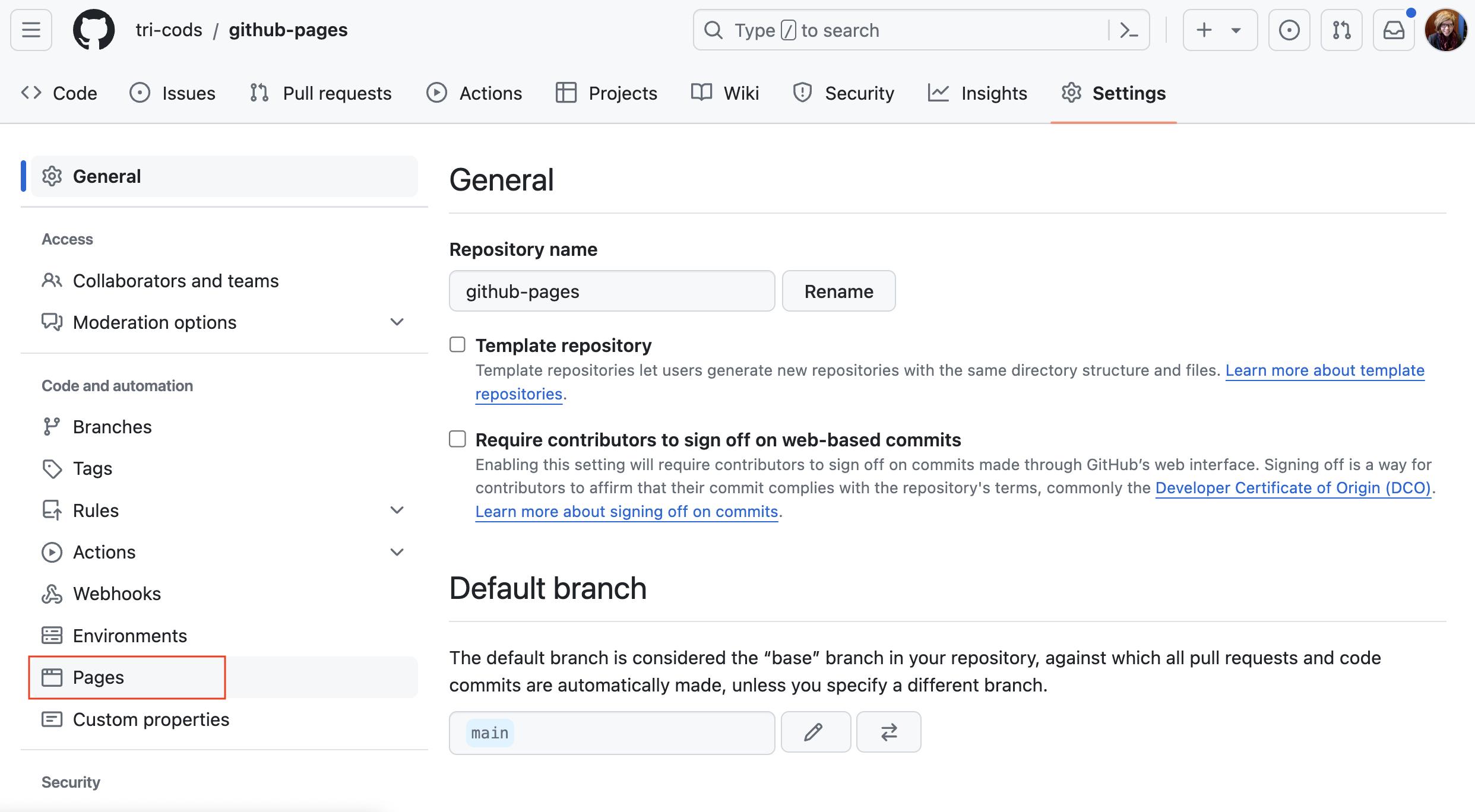Image resolution: width=1475 pixels, height=812 pixels.
Task: Open Webhooks settings
Action: pos(224,594)
